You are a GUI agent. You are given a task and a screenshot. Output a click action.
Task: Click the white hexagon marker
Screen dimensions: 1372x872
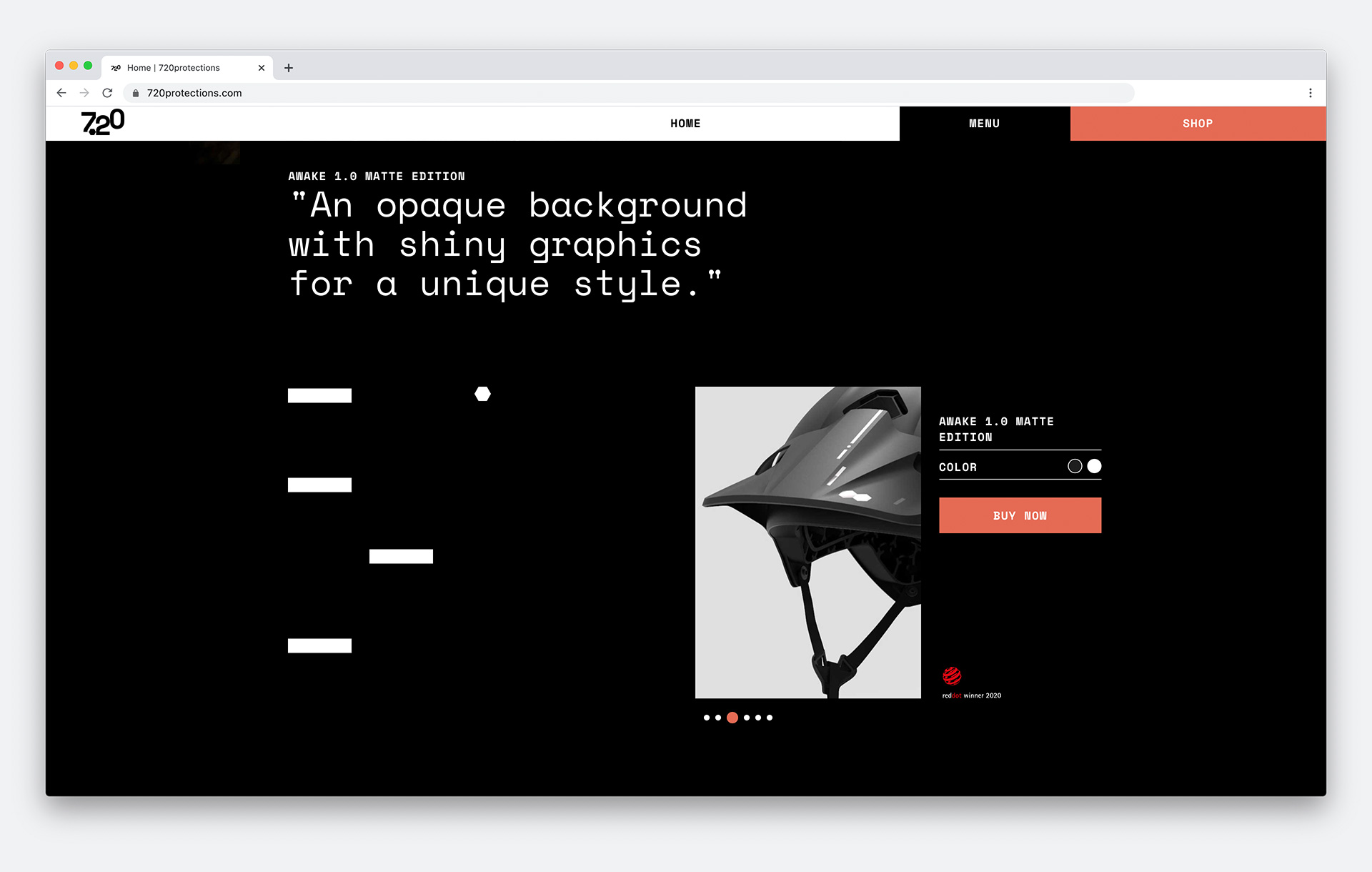point(483,394)
